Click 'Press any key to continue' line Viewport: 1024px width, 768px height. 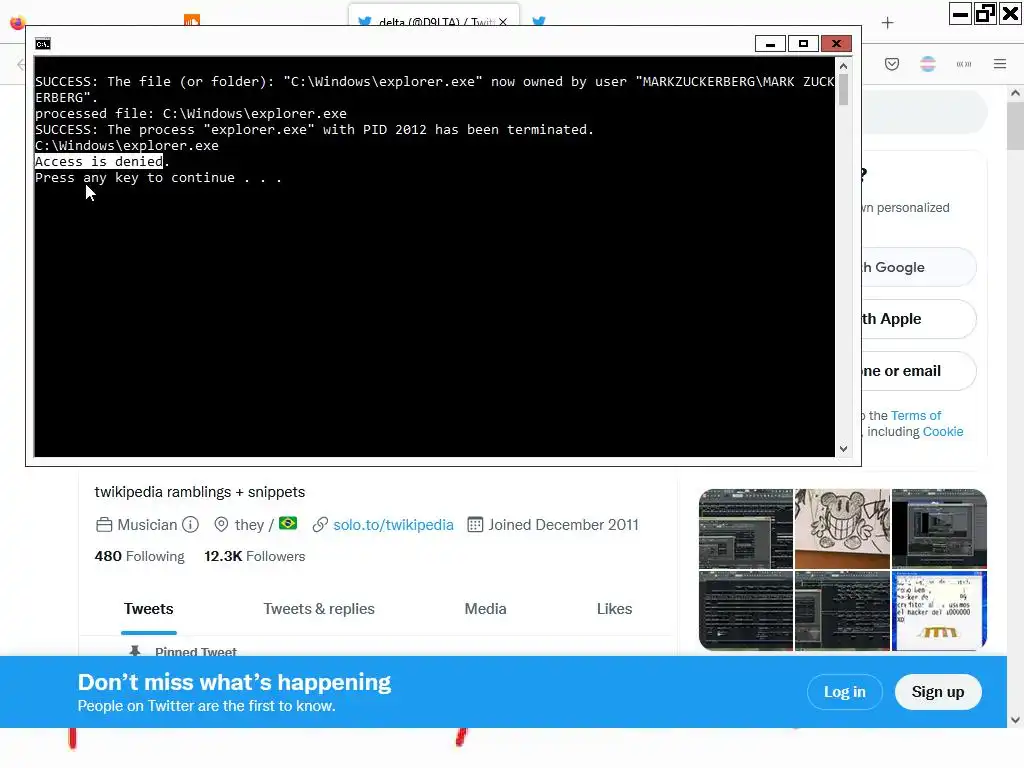pyautogui.click(x=158, y=178)
